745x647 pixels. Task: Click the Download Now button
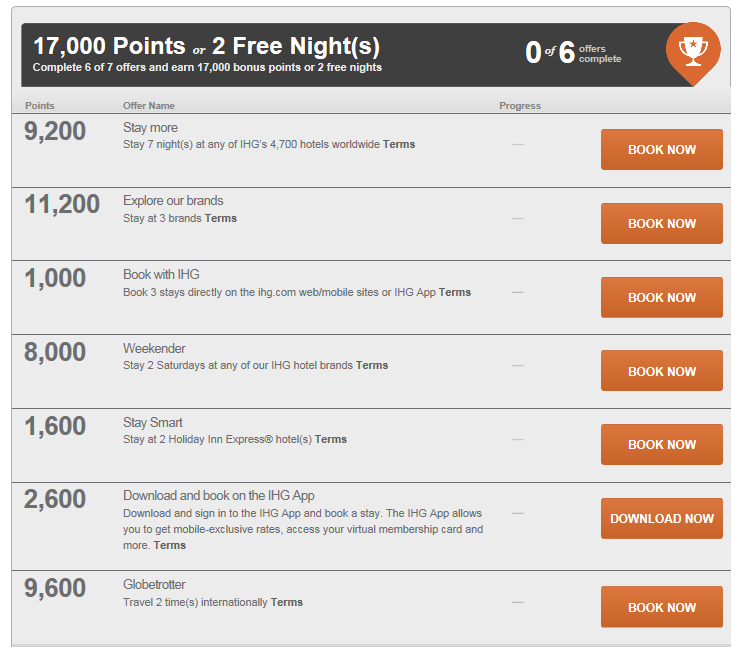[x=662, y=518]
